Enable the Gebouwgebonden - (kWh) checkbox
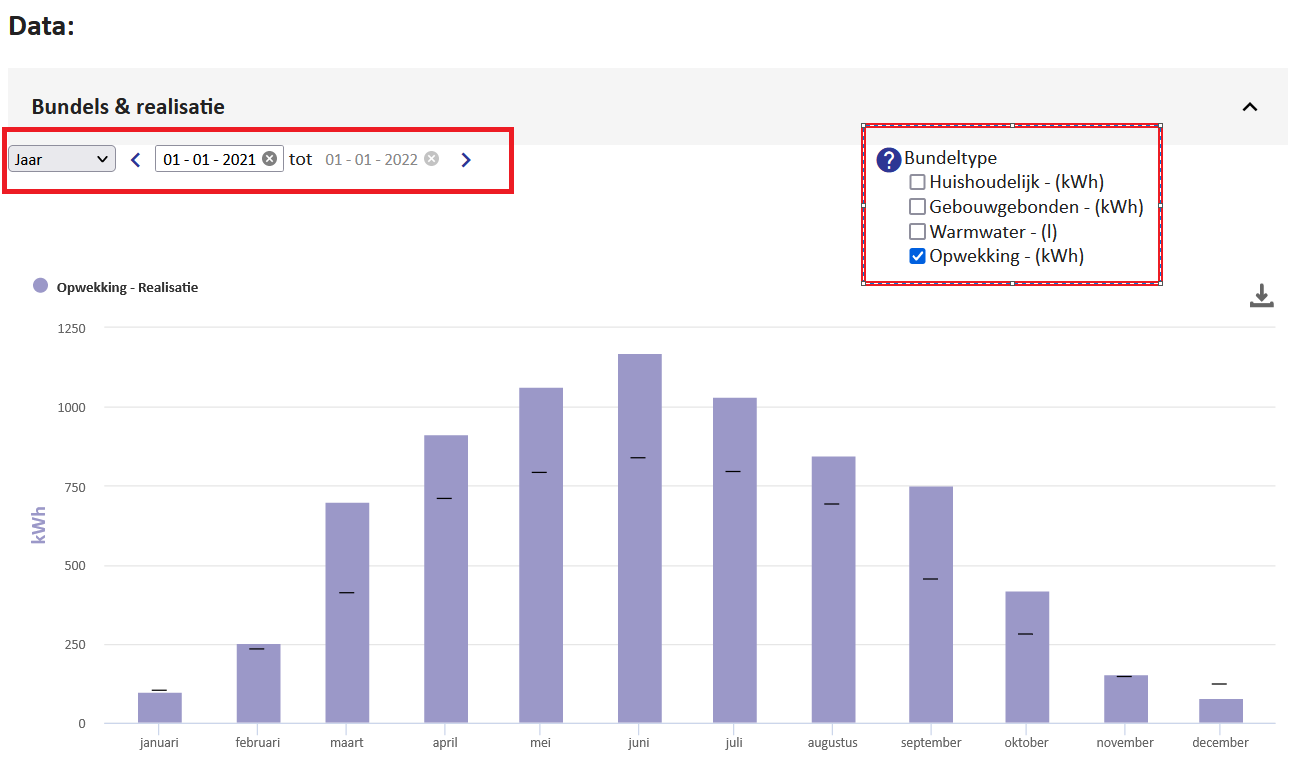The width and height of the screenshot is (1304, 775). coord(917,207)
